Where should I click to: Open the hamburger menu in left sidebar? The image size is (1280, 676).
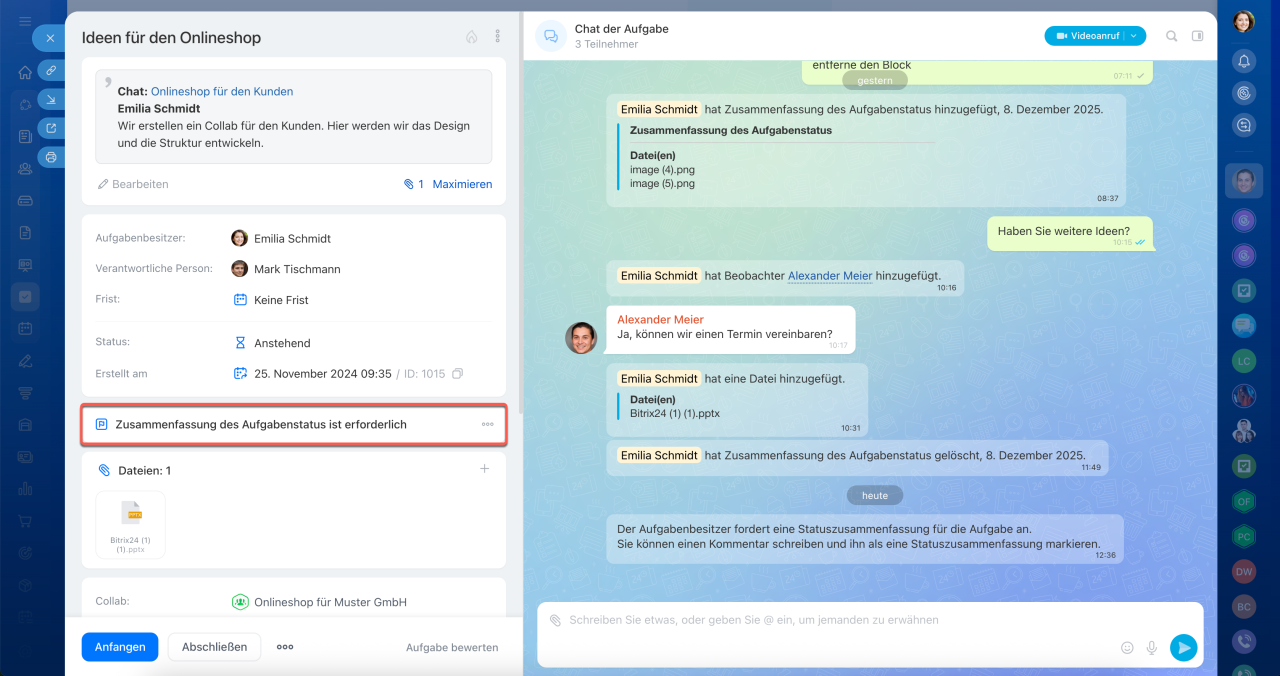(x=25, y=22)
